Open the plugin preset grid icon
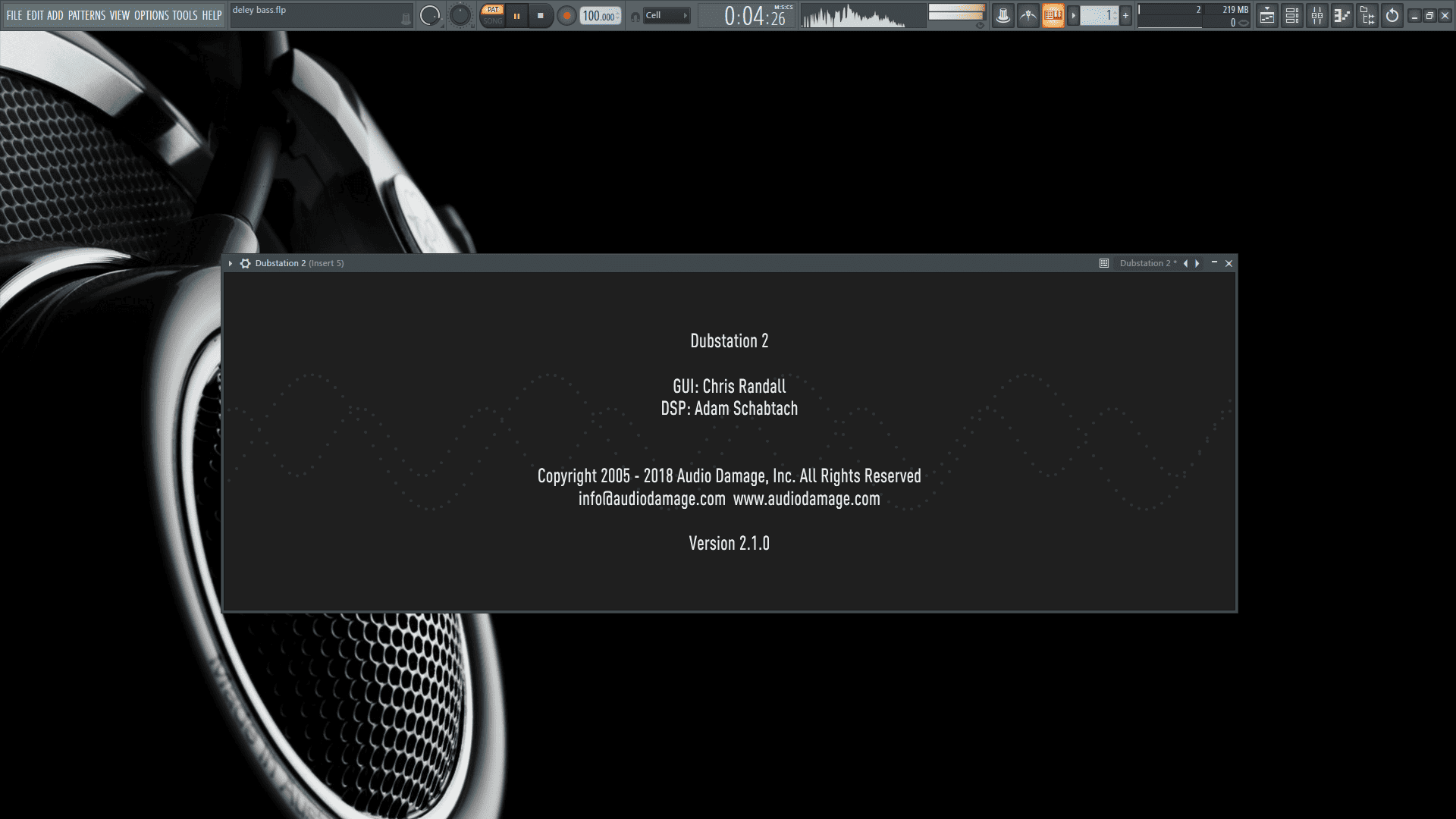This screenshot has height=819, width=1456. (x=1104, y=263)
